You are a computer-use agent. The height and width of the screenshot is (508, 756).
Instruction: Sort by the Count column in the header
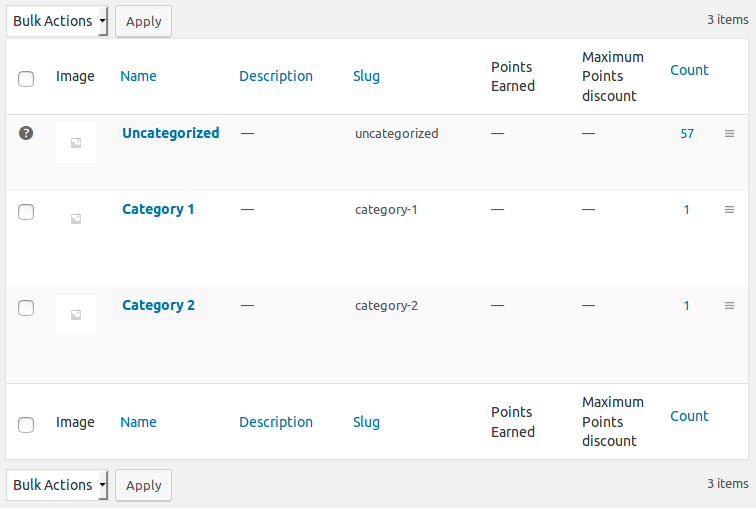pyautogui.click(x=689, y=70)
